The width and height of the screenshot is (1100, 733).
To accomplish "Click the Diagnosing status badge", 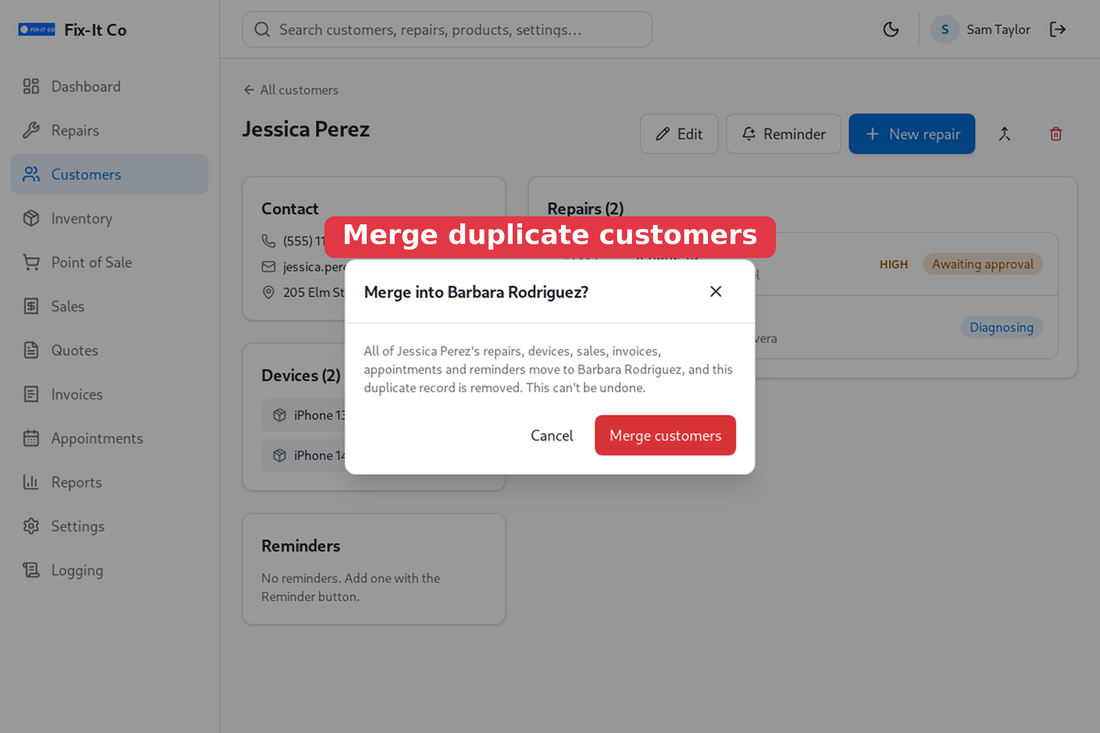I will click(x=1001, y=328).
